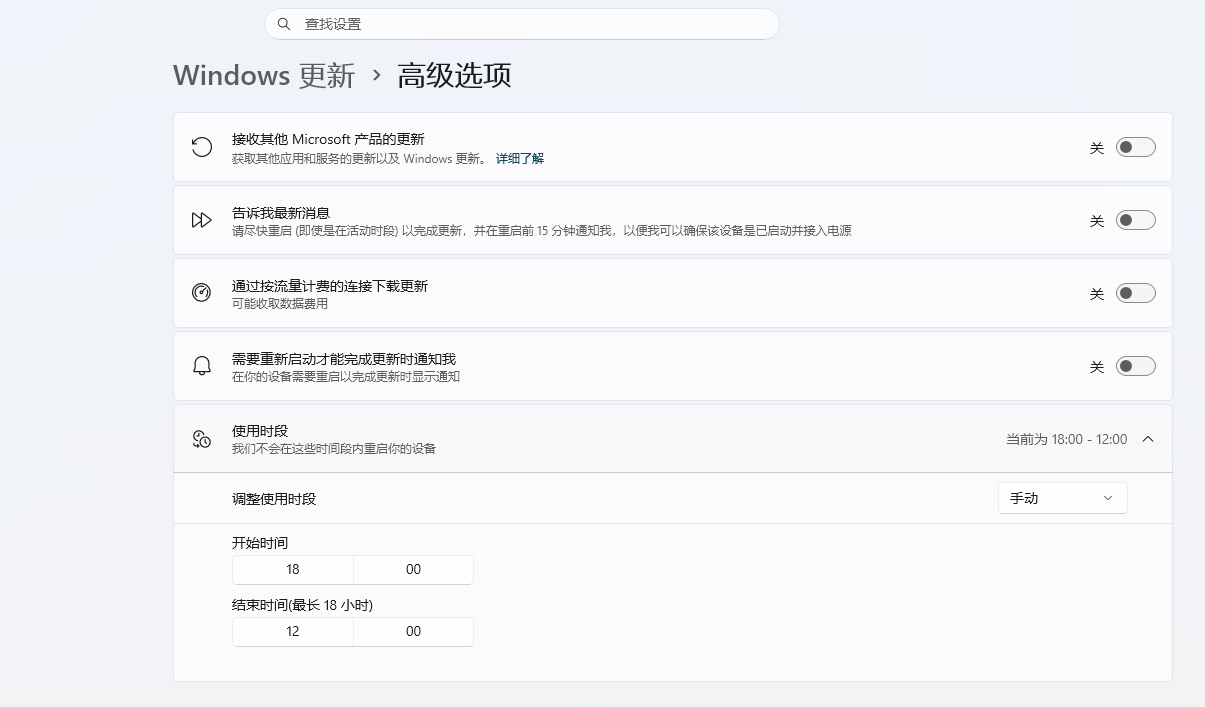Click the 需要重新启动才能完成更新时通知我 title
This screenshot has width=1205, height=707.
click(344, 358)
